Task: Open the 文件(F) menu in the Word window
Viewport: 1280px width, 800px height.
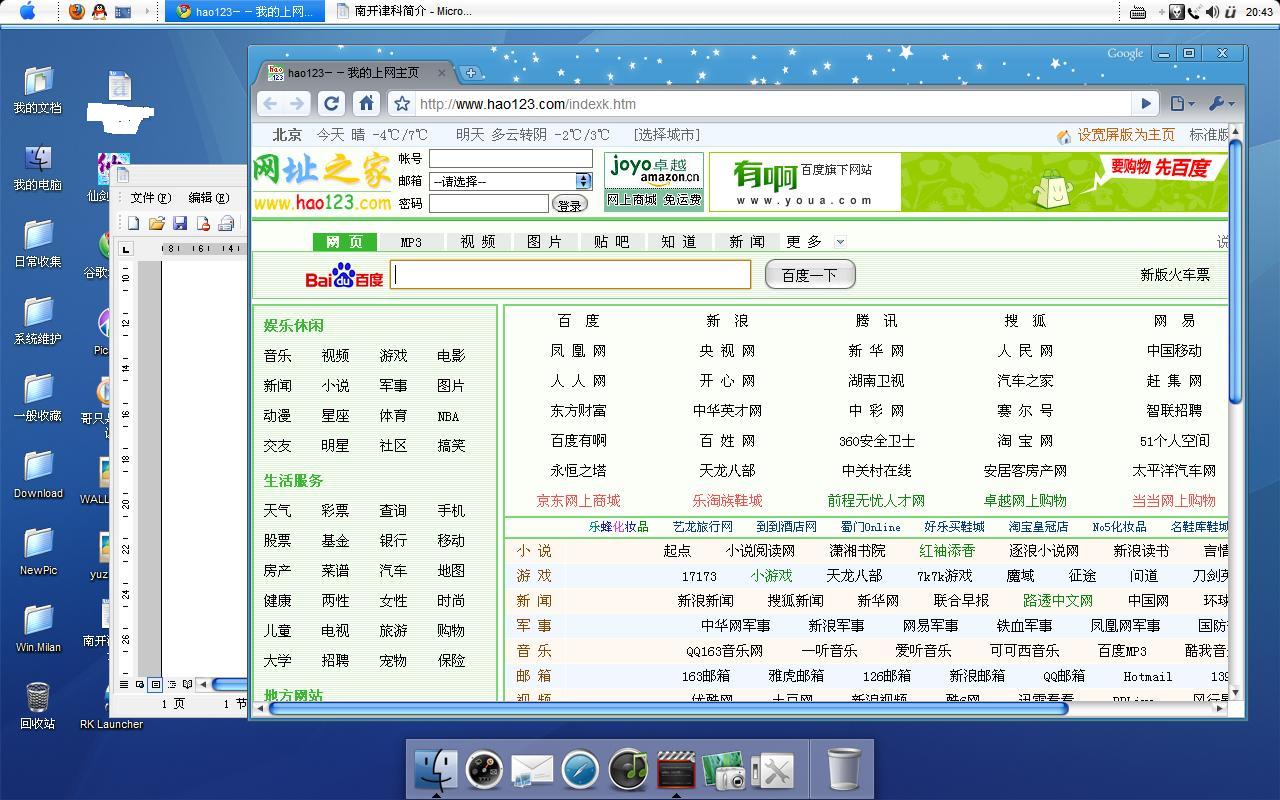Action: coord(151,198)
